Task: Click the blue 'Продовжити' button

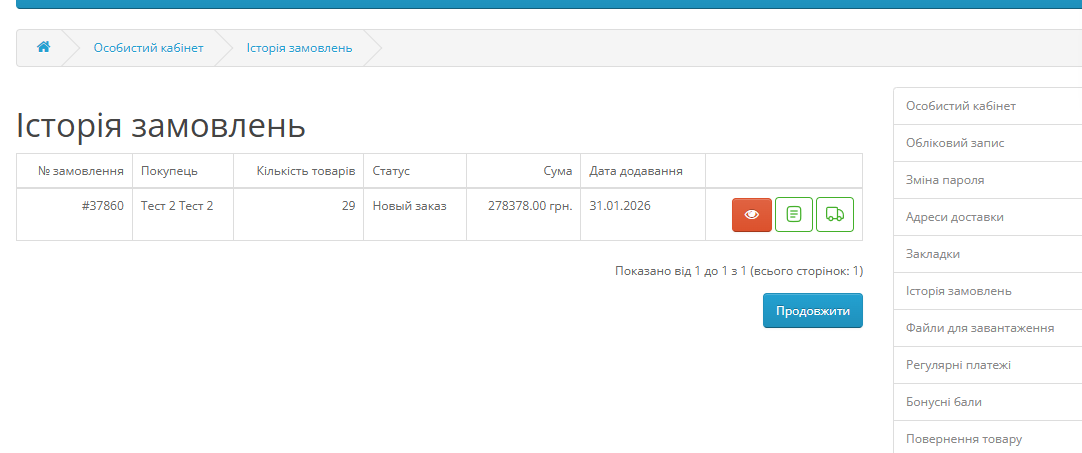Action: coord(813,311)
